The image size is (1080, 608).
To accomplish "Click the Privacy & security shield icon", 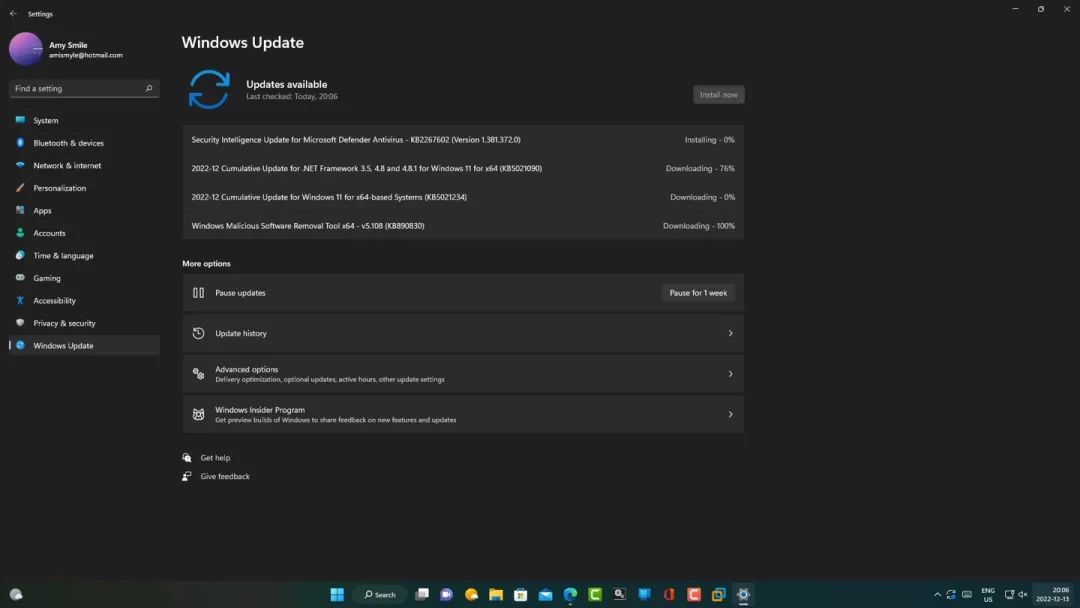I will tap(22, 323).
